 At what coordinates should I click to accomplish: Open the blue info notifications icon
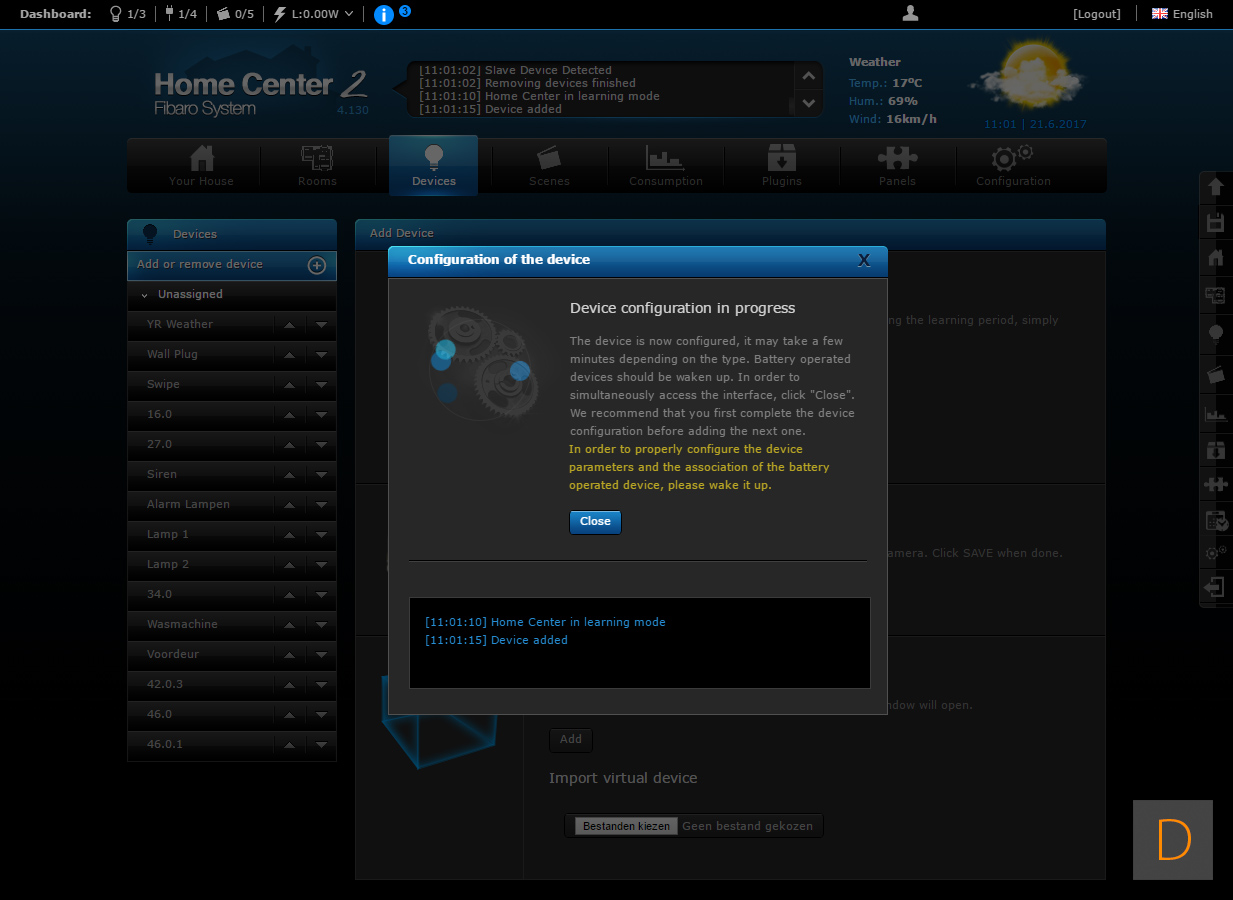tap(383, 15)
